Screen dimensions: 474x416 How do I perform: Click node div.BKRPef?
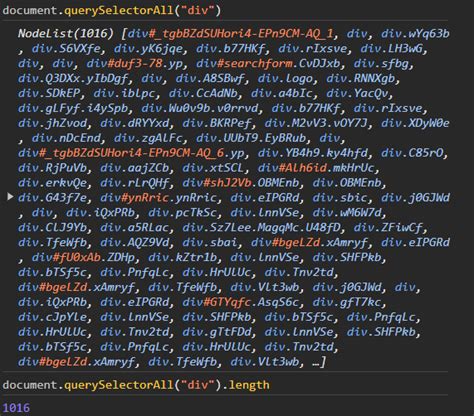[x=217, y=123]
